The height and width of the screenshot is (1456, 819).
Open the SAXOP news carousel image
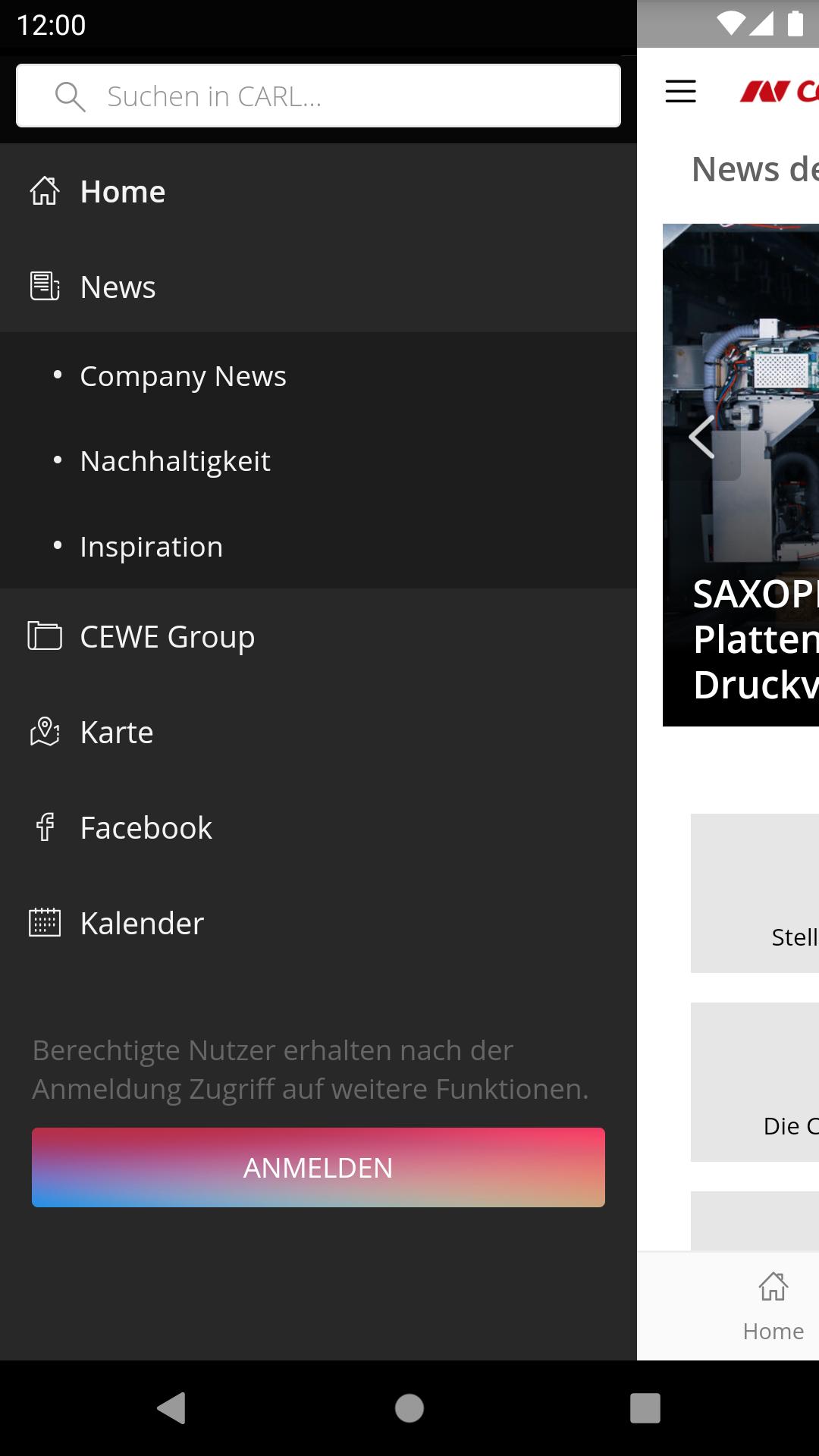pos(741,475)
